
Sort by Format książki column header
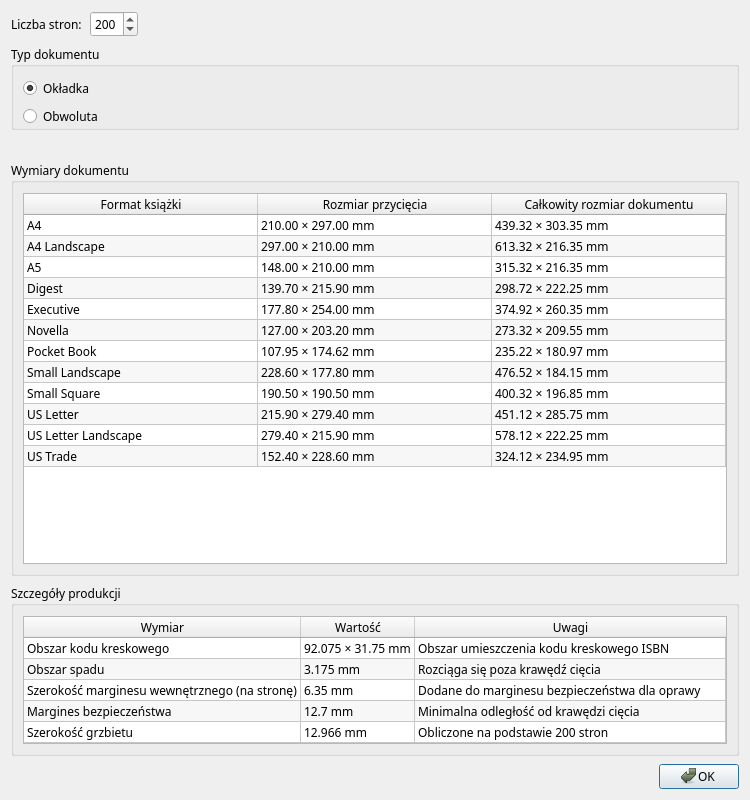tap(140, 204)
